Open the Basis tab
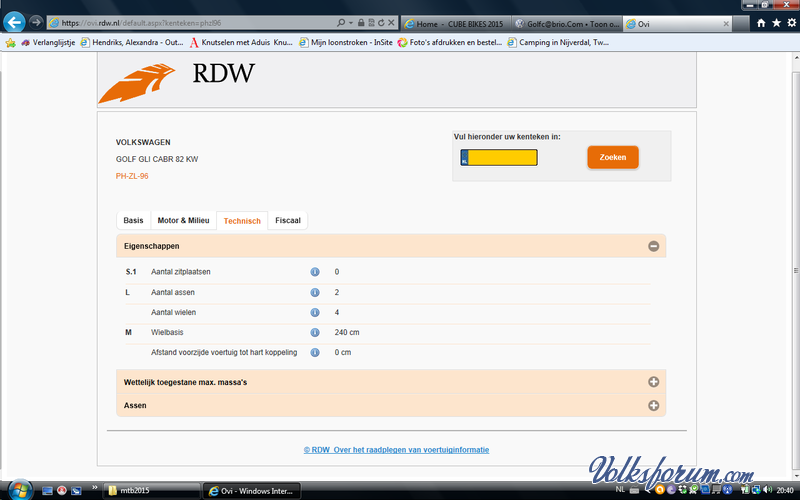 (133, 220)
